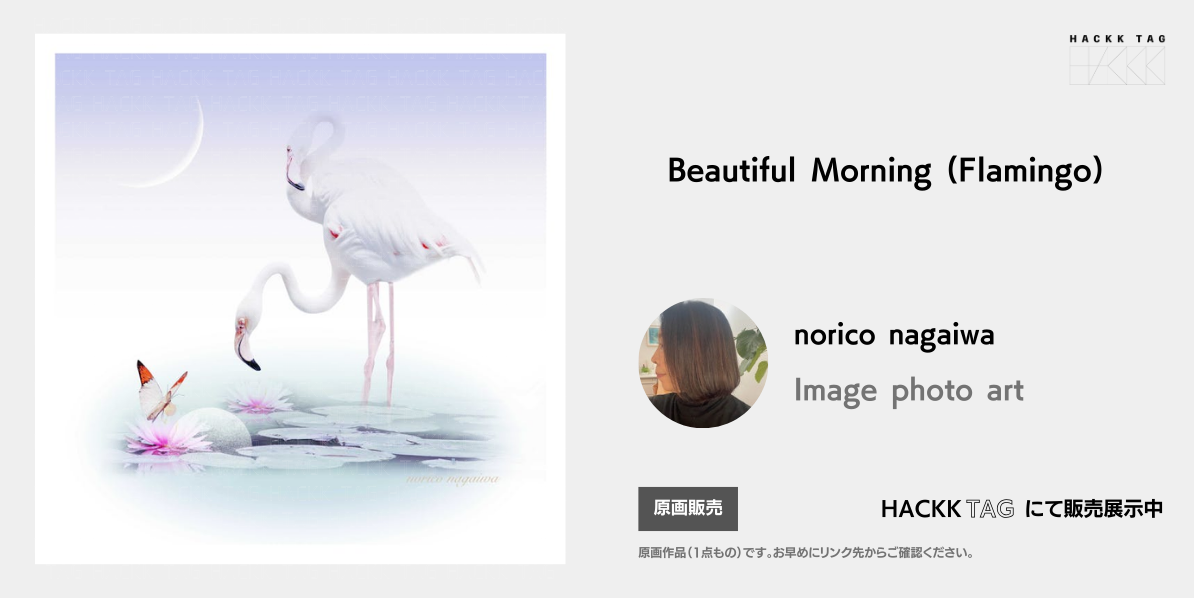
Task: Open the Beautiful Morning (Flamingo) title
Action: [885, 170]
